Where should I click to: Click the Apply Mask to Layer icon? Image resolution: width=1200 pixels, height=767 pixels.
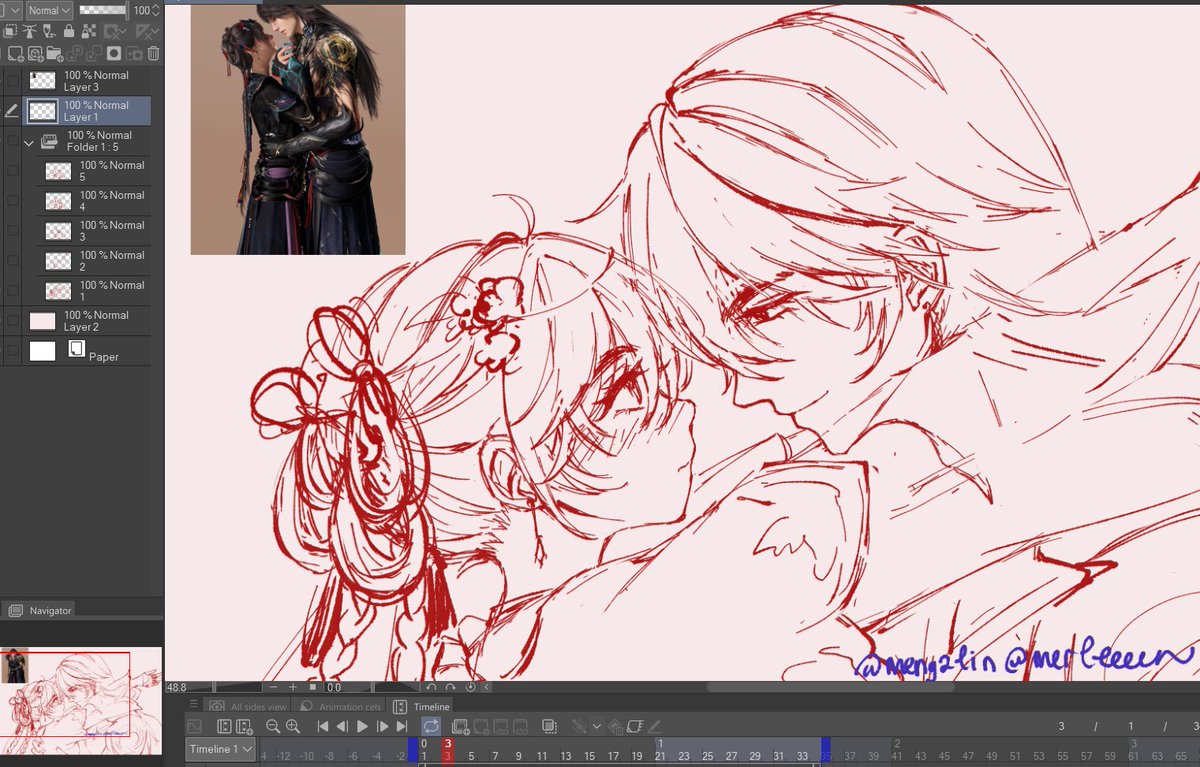point(134,54)
